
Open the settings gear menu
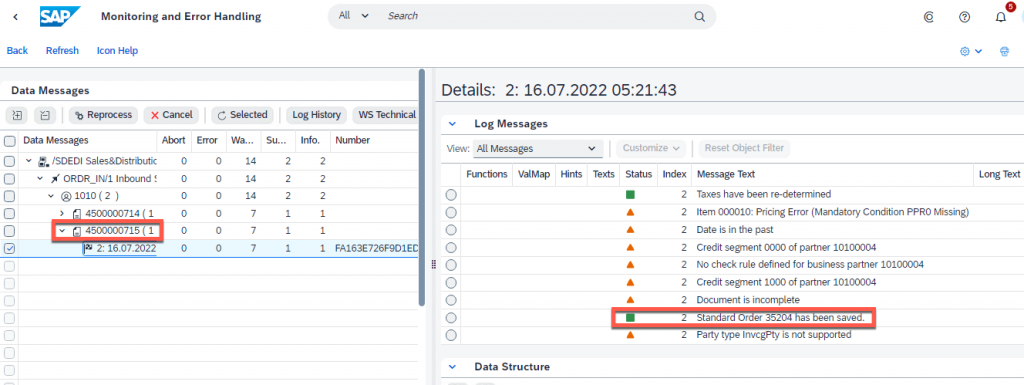click(x=971, y=51)
